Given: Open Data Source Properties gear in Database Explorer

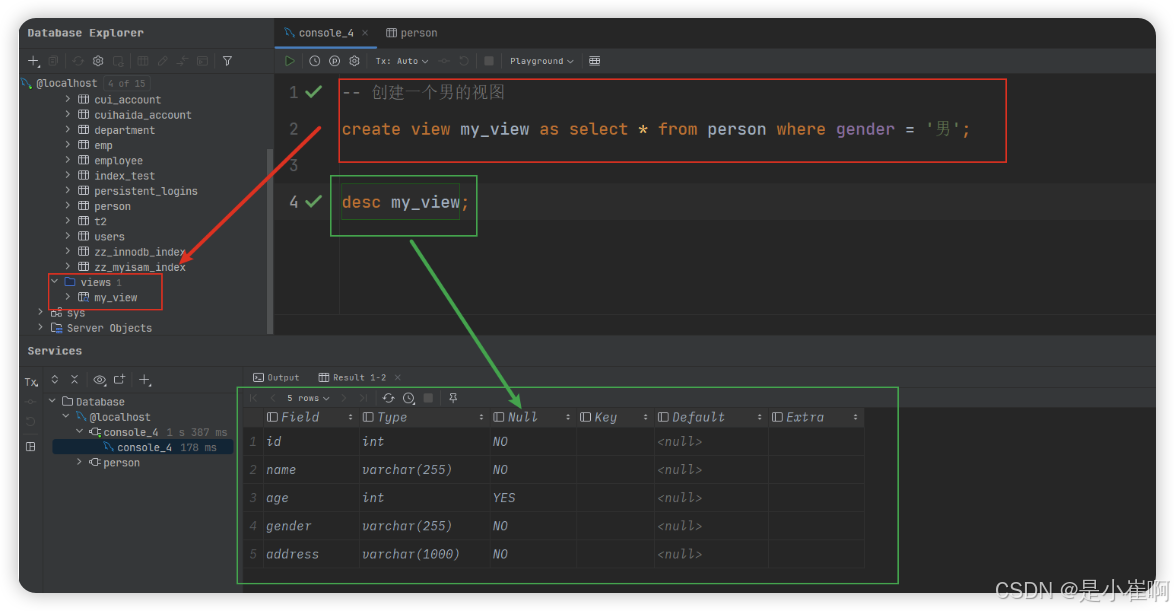Looking at the screenshot, I should pyautogui.click(x=98, y=61).
